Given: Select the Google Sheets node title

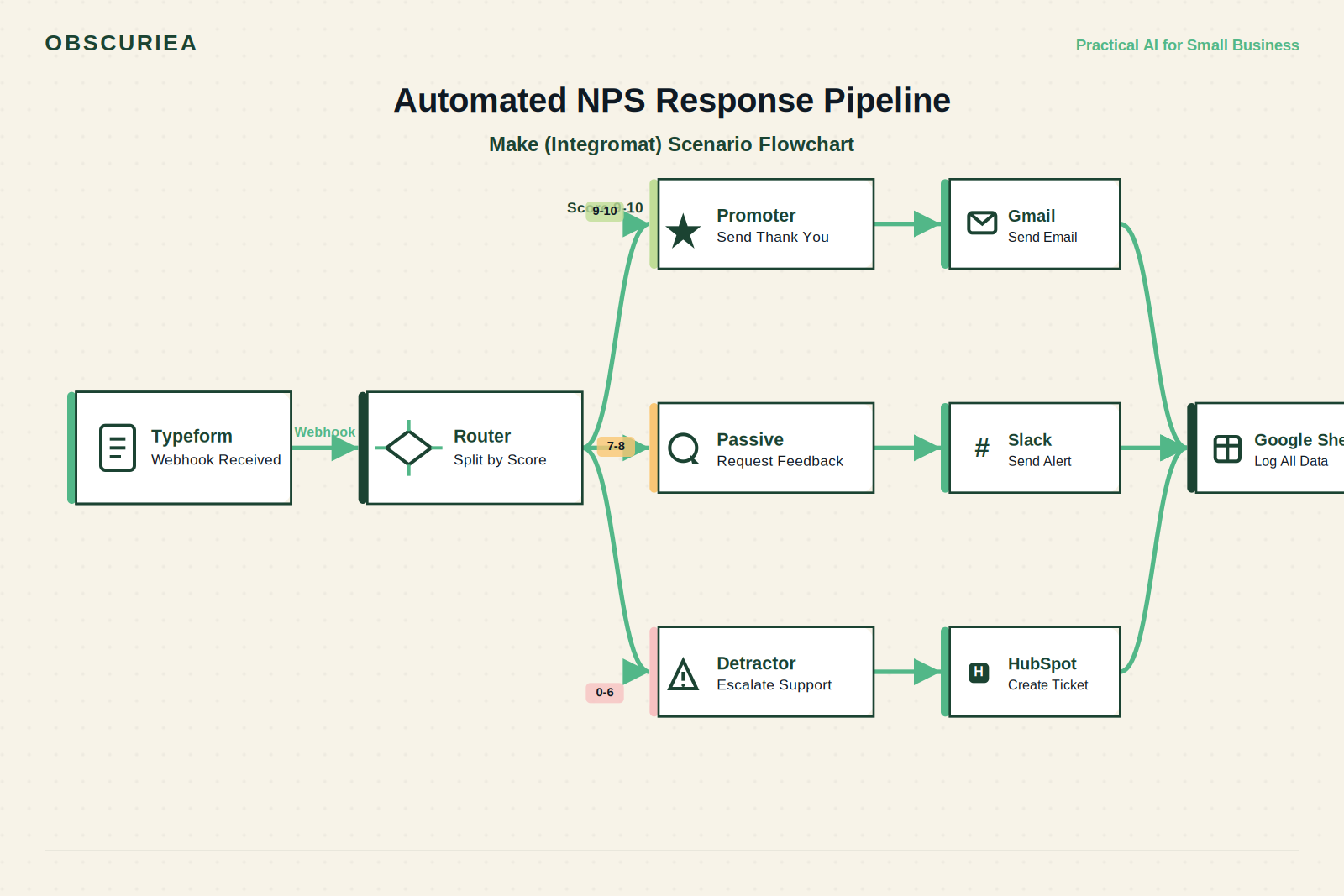Looking at the screenshot, I should pos(1299,440).
